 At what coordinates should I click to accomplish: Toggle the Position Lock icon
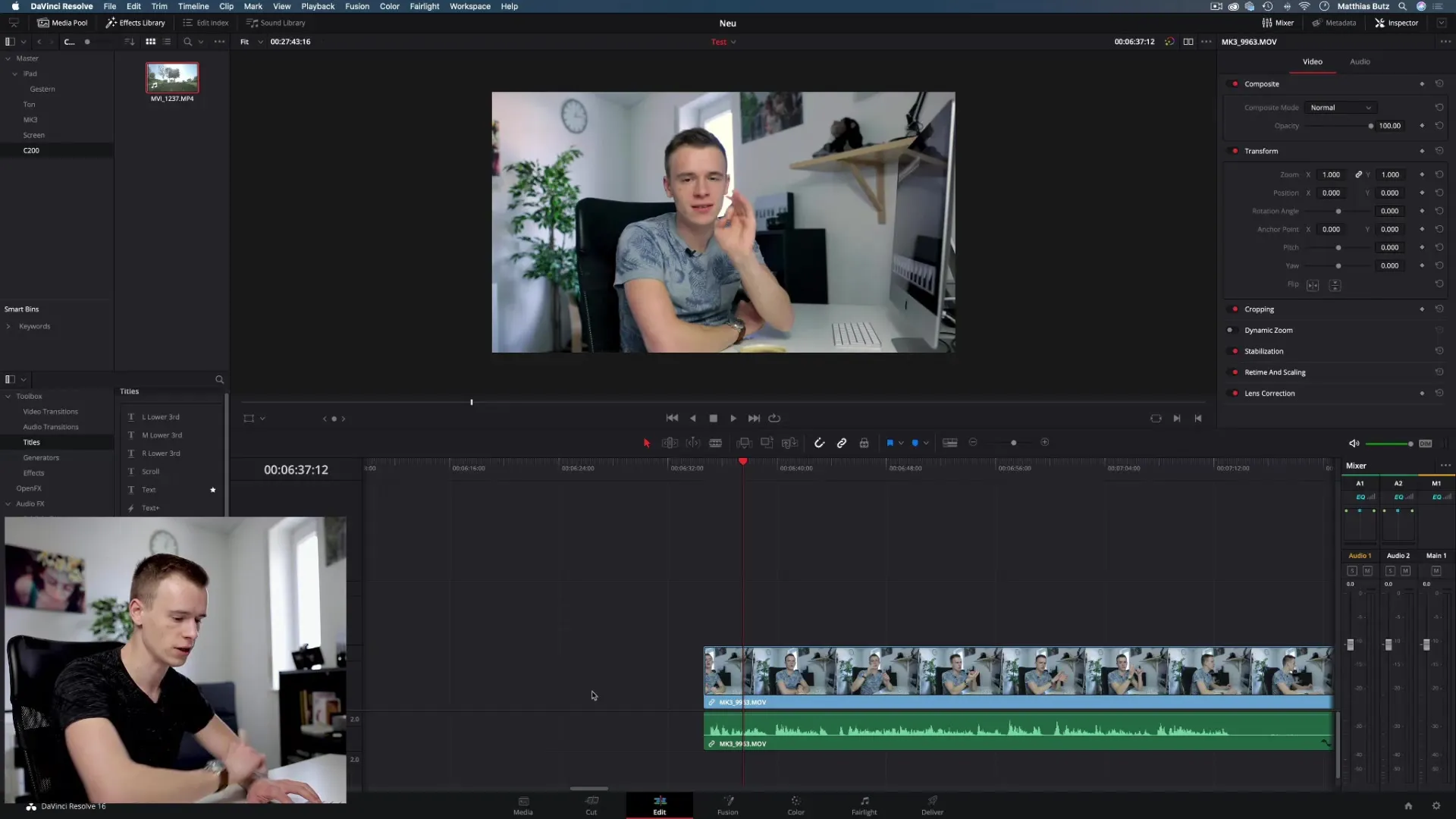pyautogui.click(x=864, y=443)
